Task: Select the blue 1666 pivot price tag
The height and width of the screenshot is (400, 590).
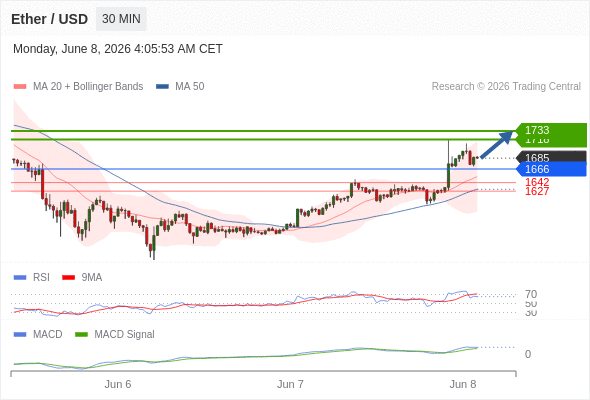Action: point(551,169)
